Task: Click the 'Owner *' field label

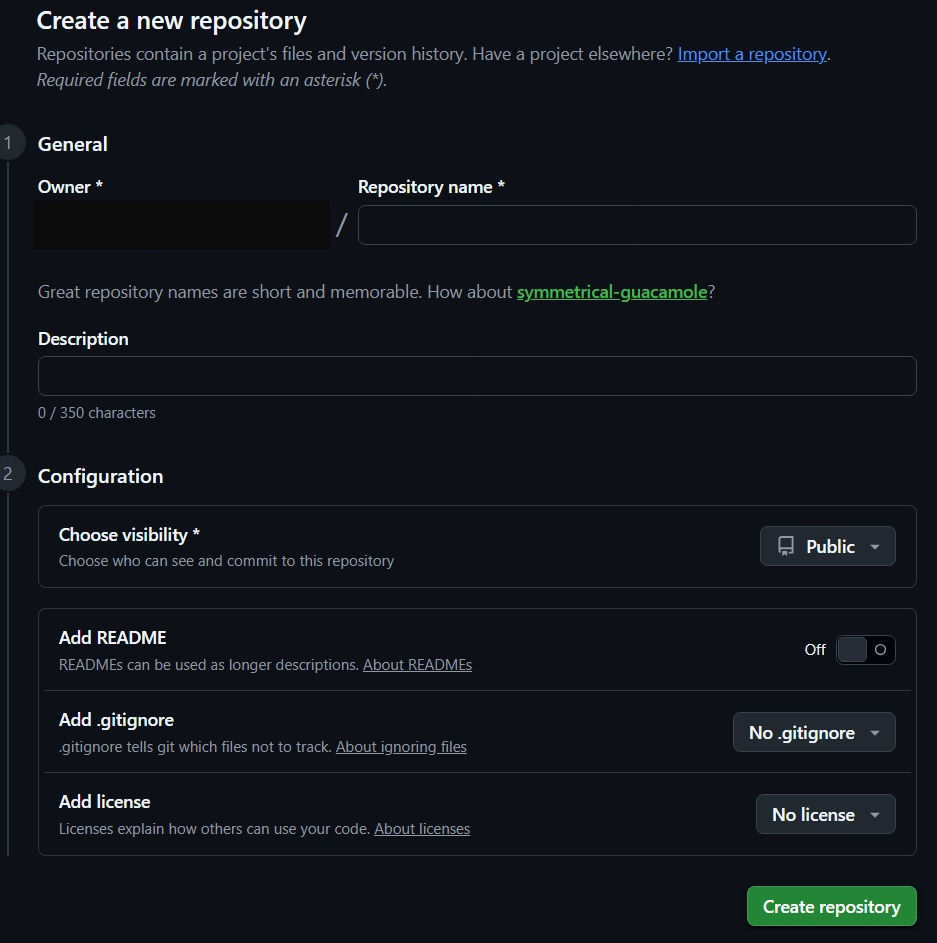Action: pos(70,187)
